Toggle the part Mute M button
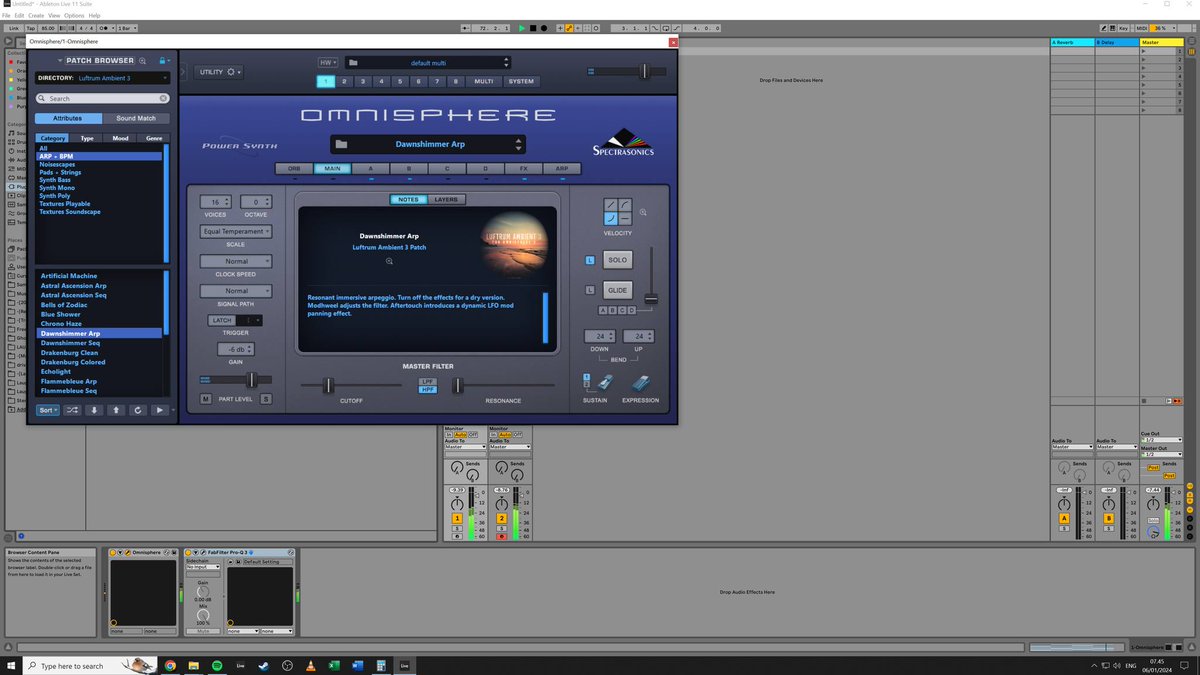Viewport: 1200px width, 675px height. click(x=205, y=399)
